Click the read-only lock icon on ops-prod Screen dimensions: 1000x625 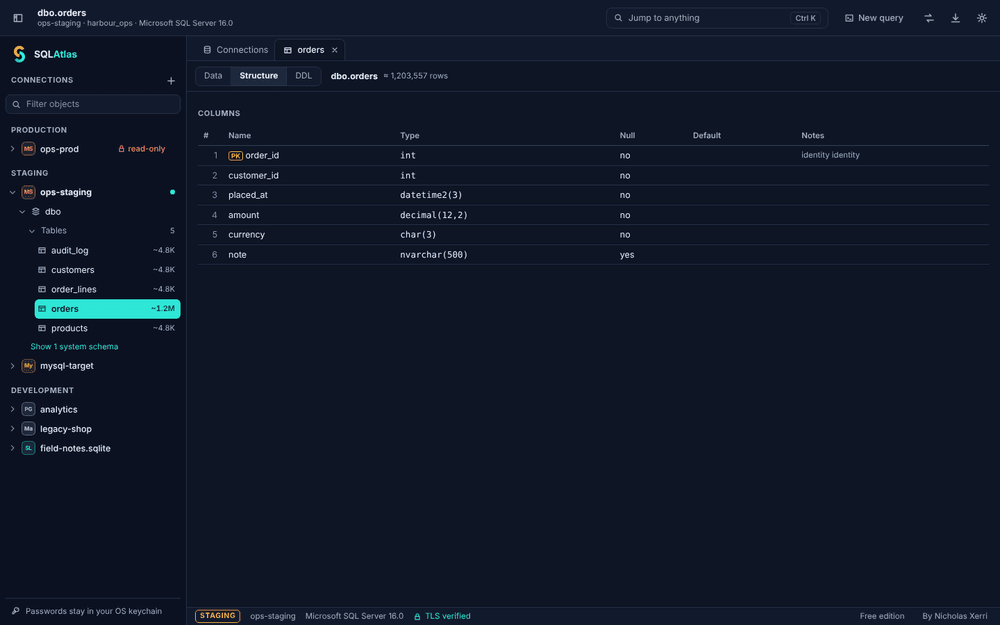pos(121,149)
